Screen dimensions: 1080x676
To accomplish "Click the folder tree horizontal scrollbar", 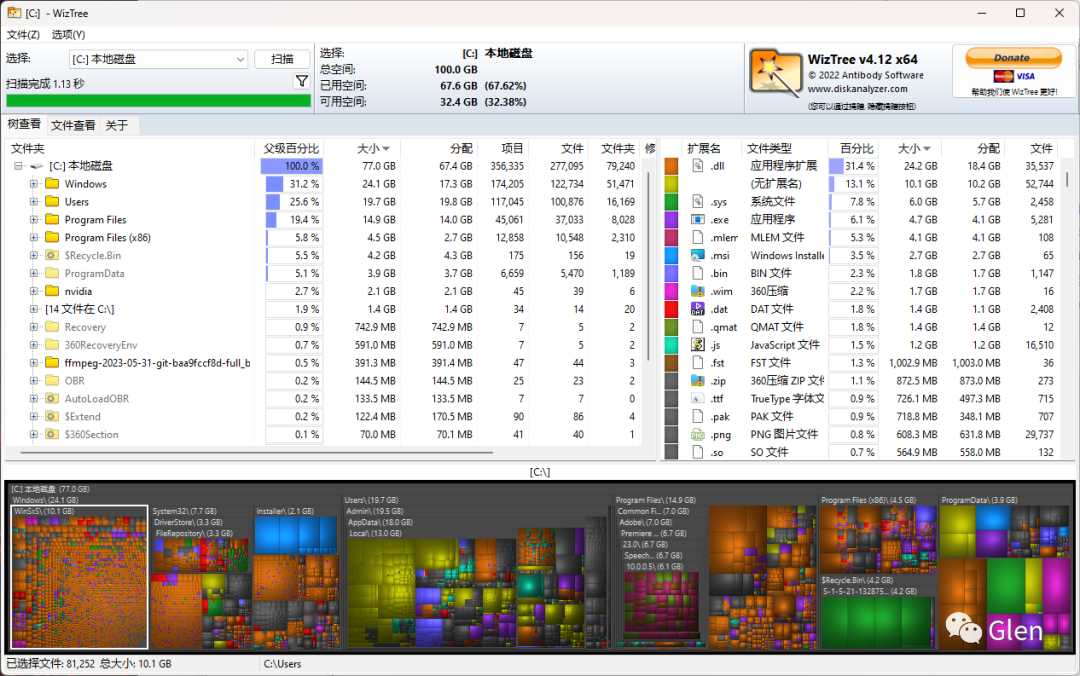I will click(x=256, y=453).
